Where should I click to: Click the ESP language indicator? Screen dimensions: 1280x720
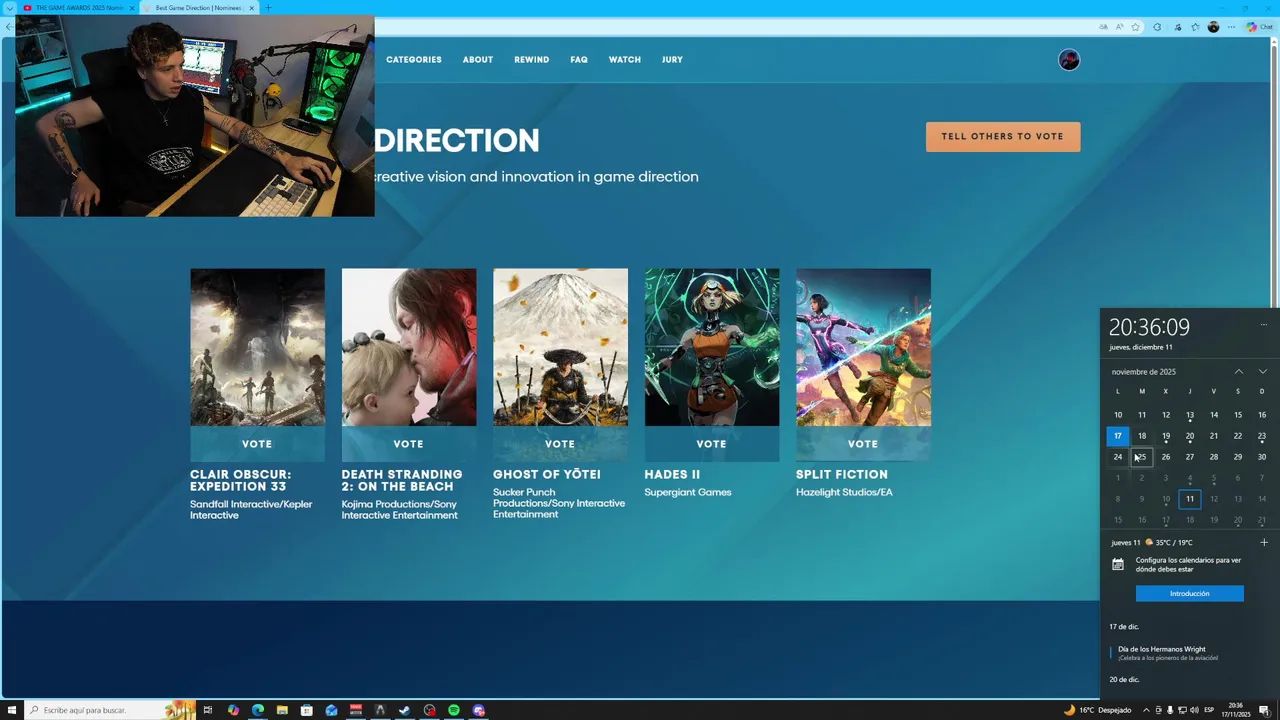1208,710
